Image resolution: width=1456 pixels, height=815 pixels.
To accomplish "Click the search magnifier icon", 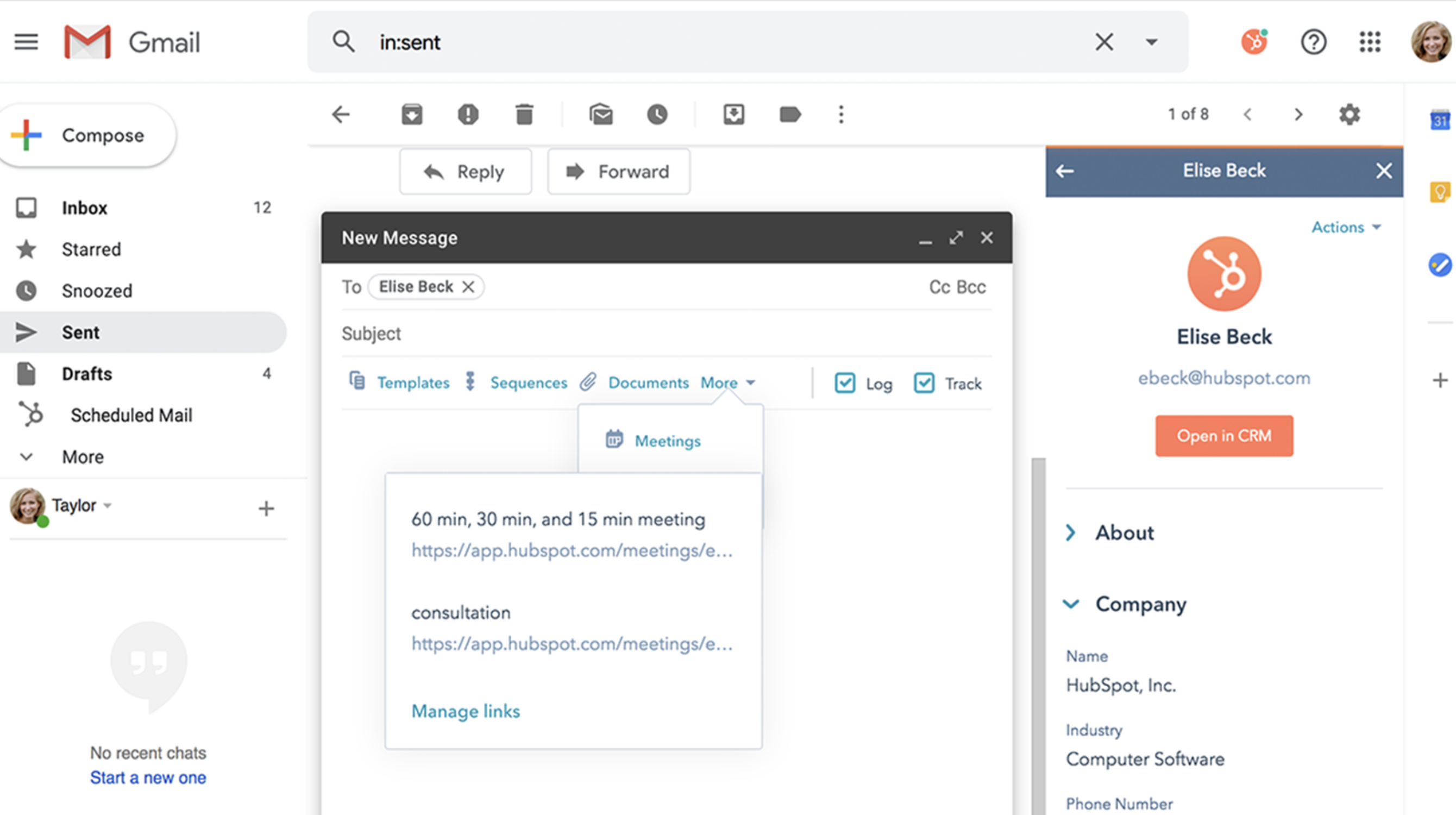I will click(x=343, y=42).
